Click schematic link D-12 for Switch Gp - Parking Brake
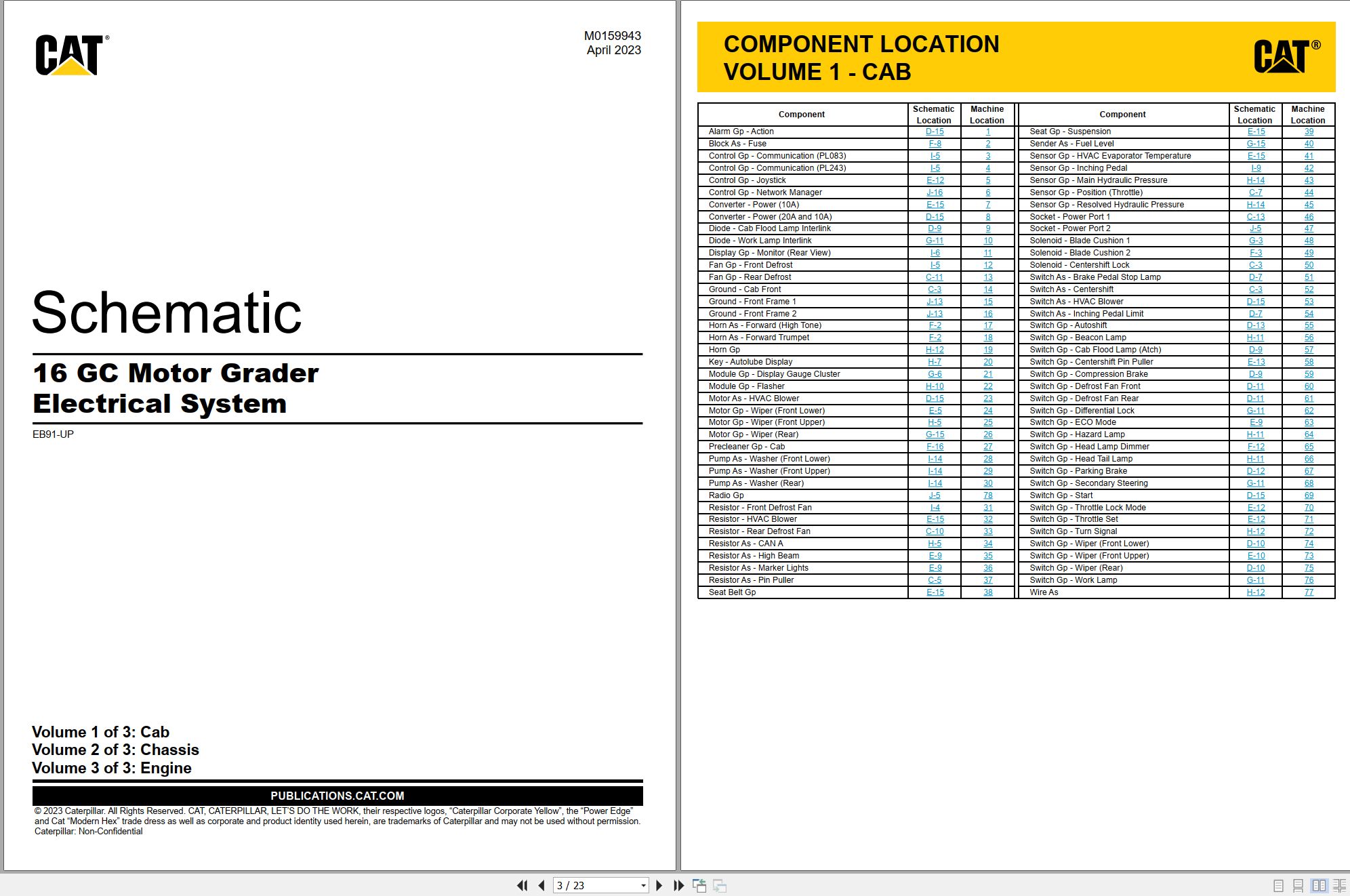 pyautogui.click(x=1256, y=471)
